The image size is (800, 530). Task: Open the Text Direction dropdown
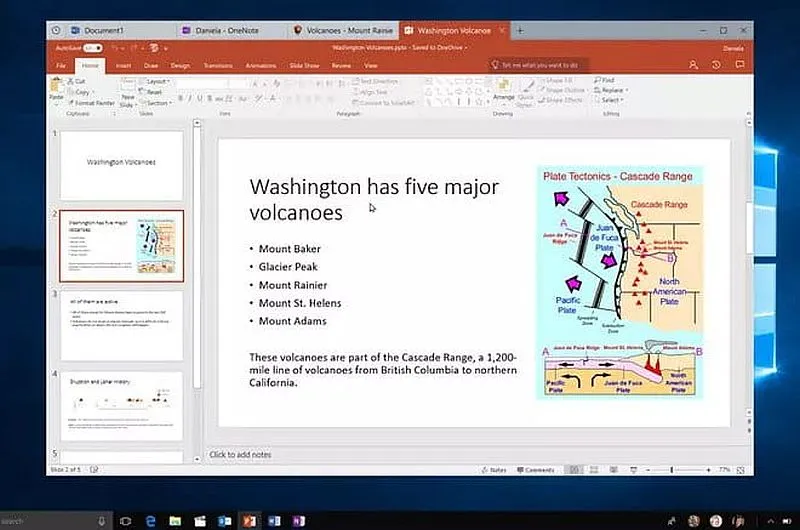coord(377,81)
